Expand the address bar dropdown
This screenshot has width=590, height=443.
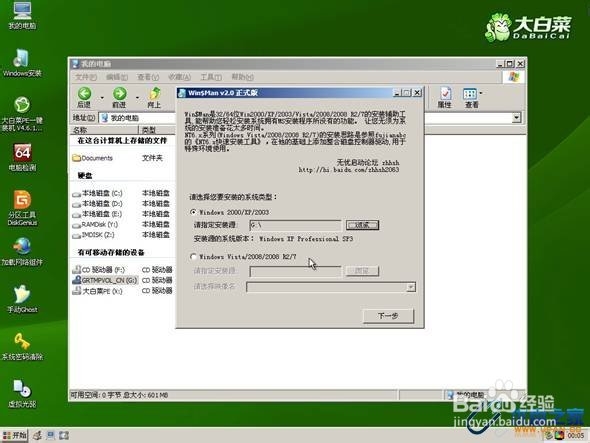pos(517,118)
